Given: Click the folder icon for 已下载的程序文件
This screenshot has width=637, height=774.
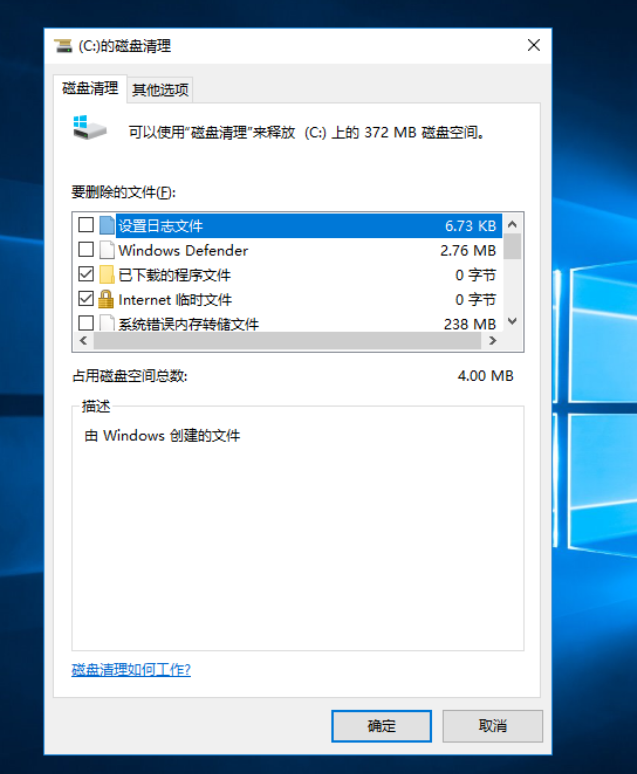Looking at the screenshot, I should (107, 275).
